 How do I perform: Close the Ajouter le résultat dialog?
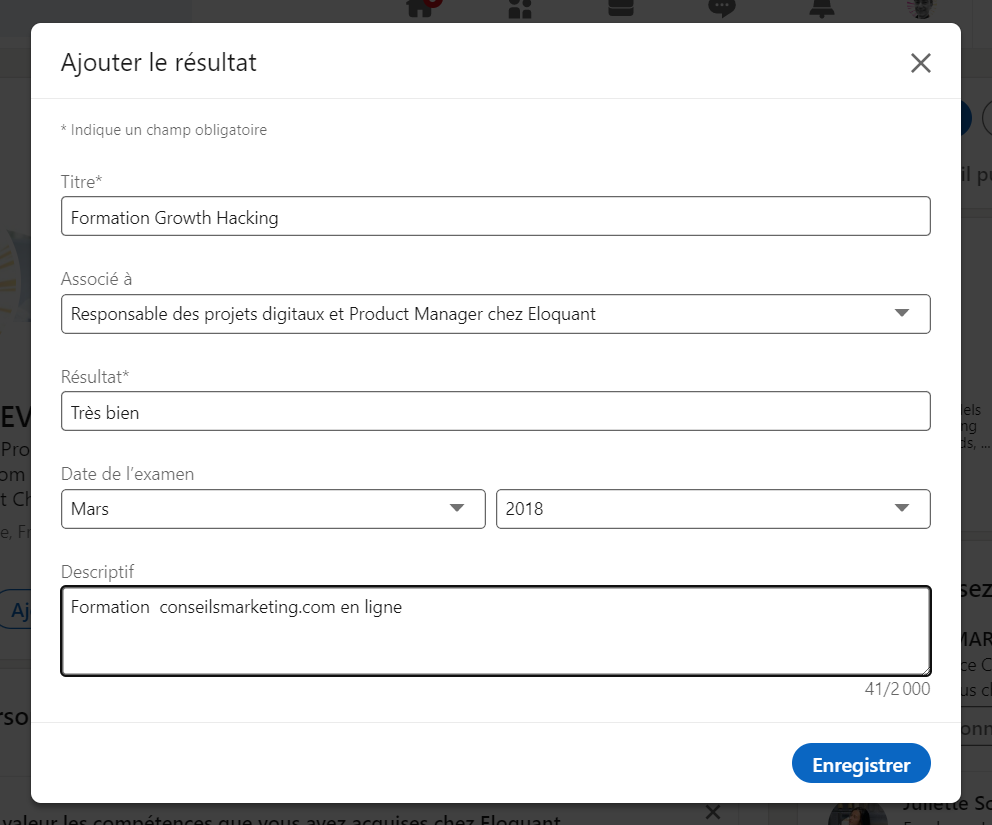point(921,63)
